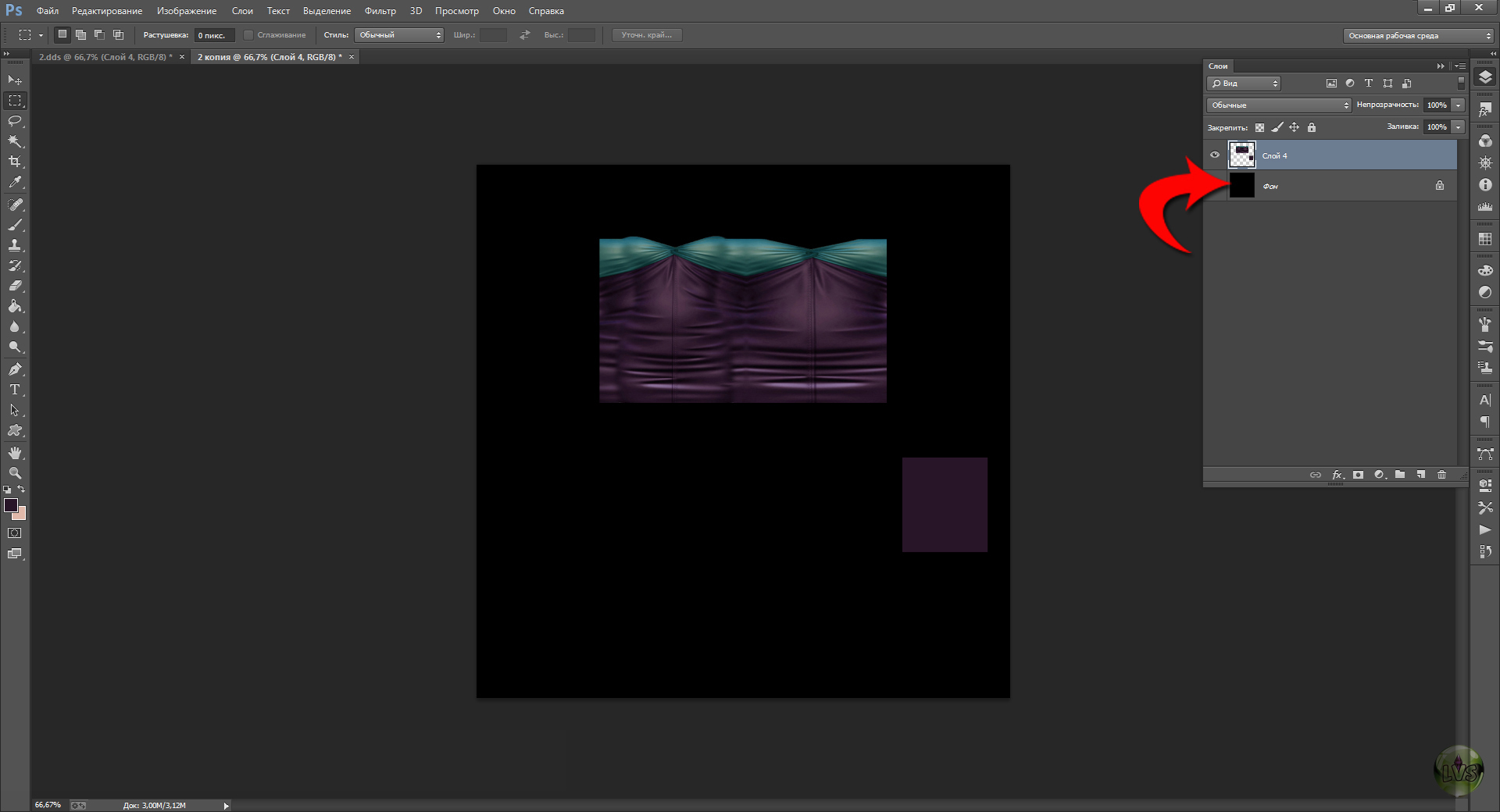
Task: Select the Paint Bucket tool
Action: (x=15, y=306)
